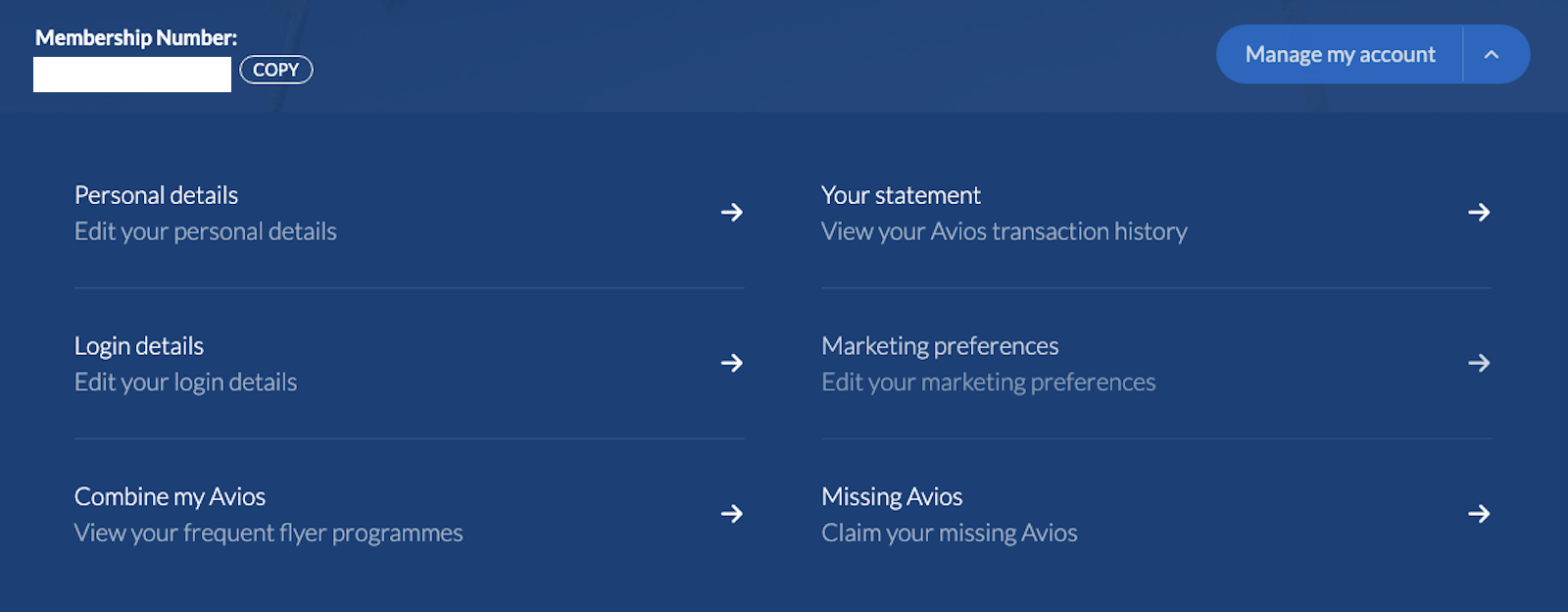Edit your Marketing preferences
The width and height of the screenshot is (1568, 612).
(939, 345)
